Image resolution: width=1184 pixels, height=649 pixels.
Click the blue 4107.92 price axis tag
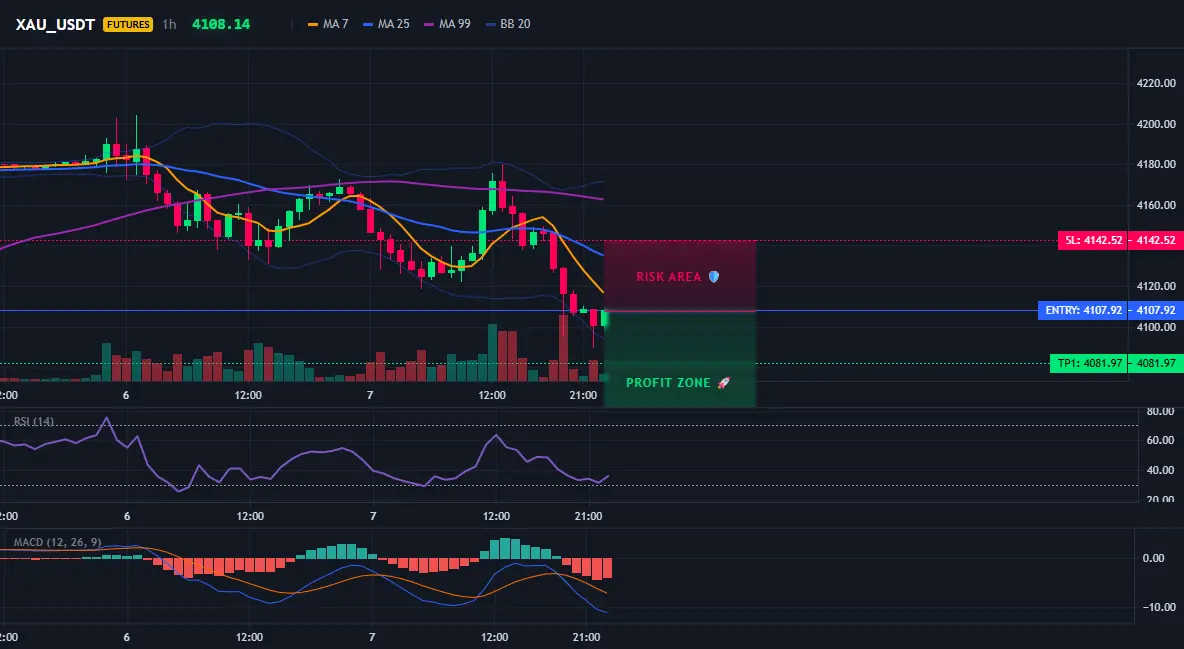pyautogui.click(x=1156, y=311)
